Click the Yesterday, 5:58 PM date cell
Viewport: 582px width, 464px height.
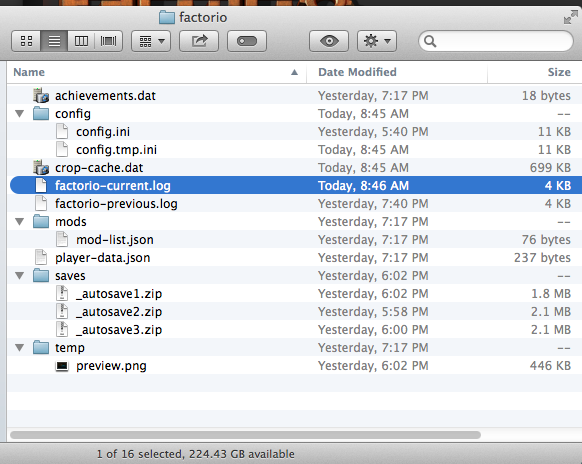coord(373,312)
